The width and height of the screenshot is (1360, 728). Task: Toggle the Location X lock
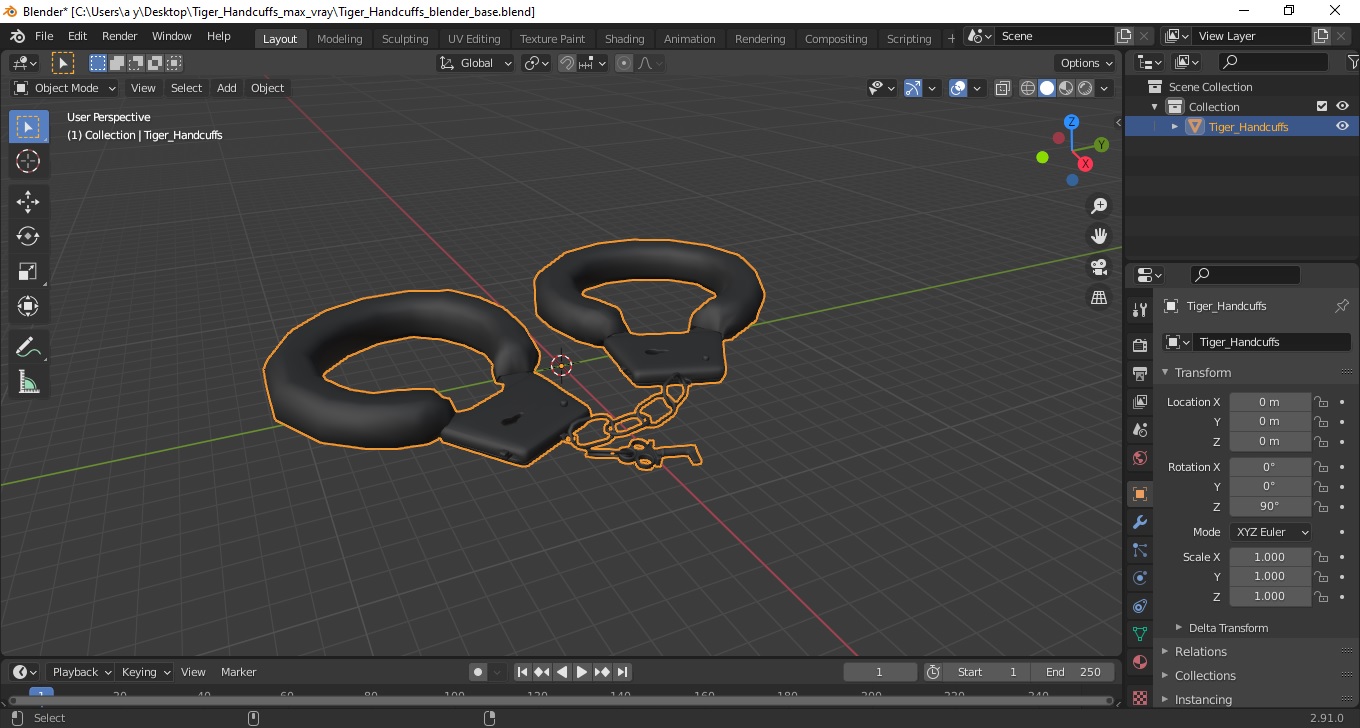(1321, 402)
